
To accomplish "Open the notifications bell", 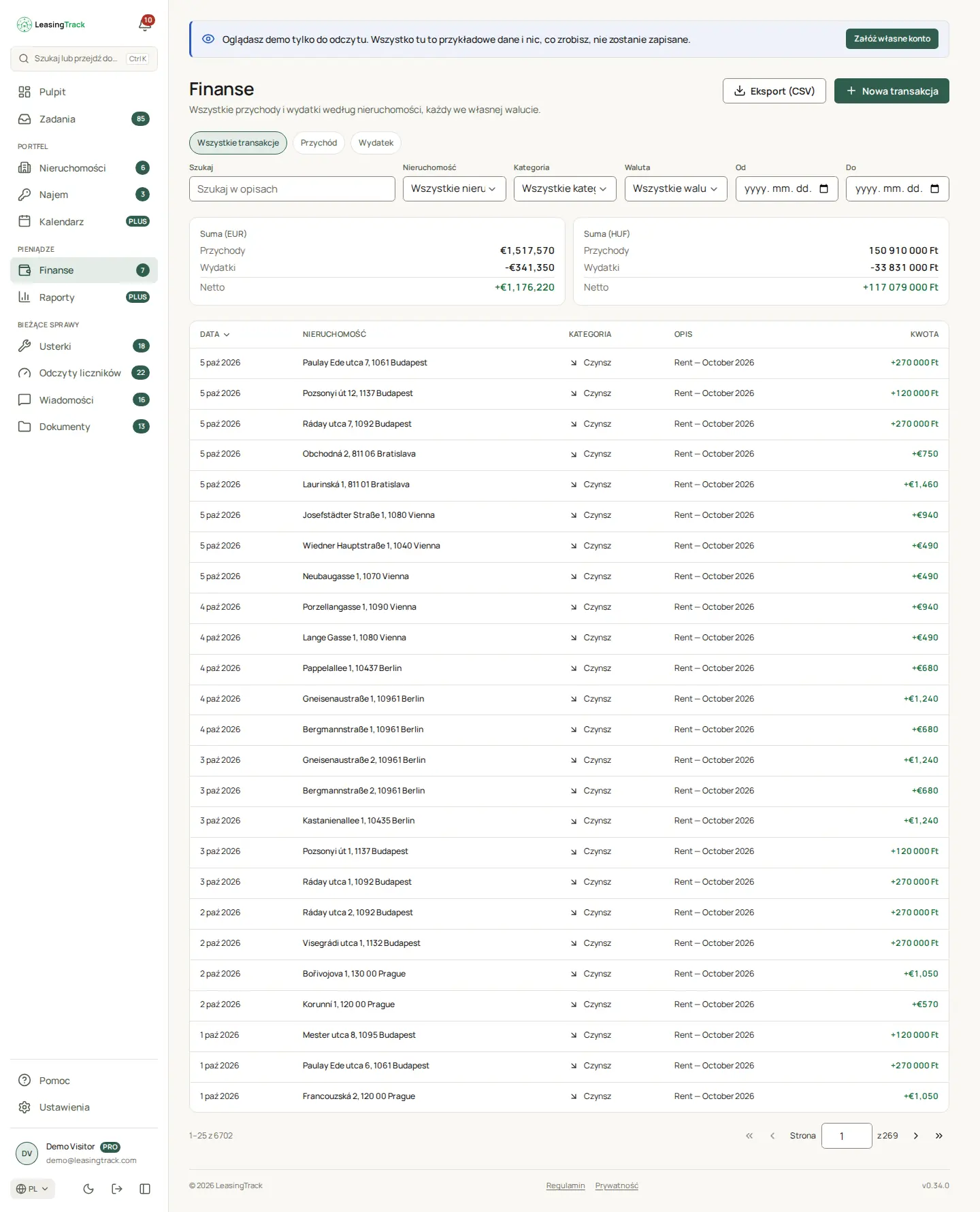I will 145,24.
